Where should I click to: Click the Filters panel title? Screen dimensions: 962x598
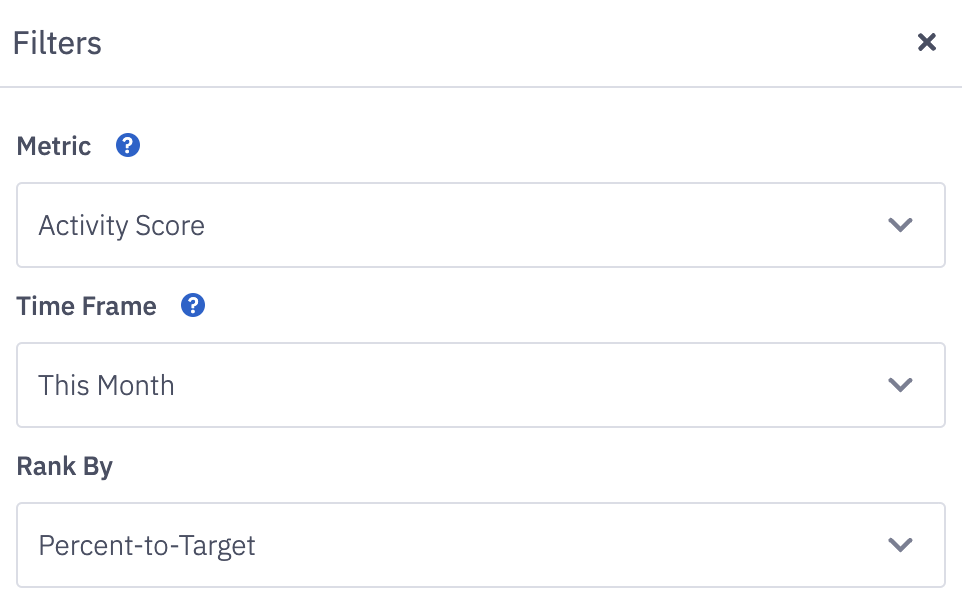click(x=57, y=43)
